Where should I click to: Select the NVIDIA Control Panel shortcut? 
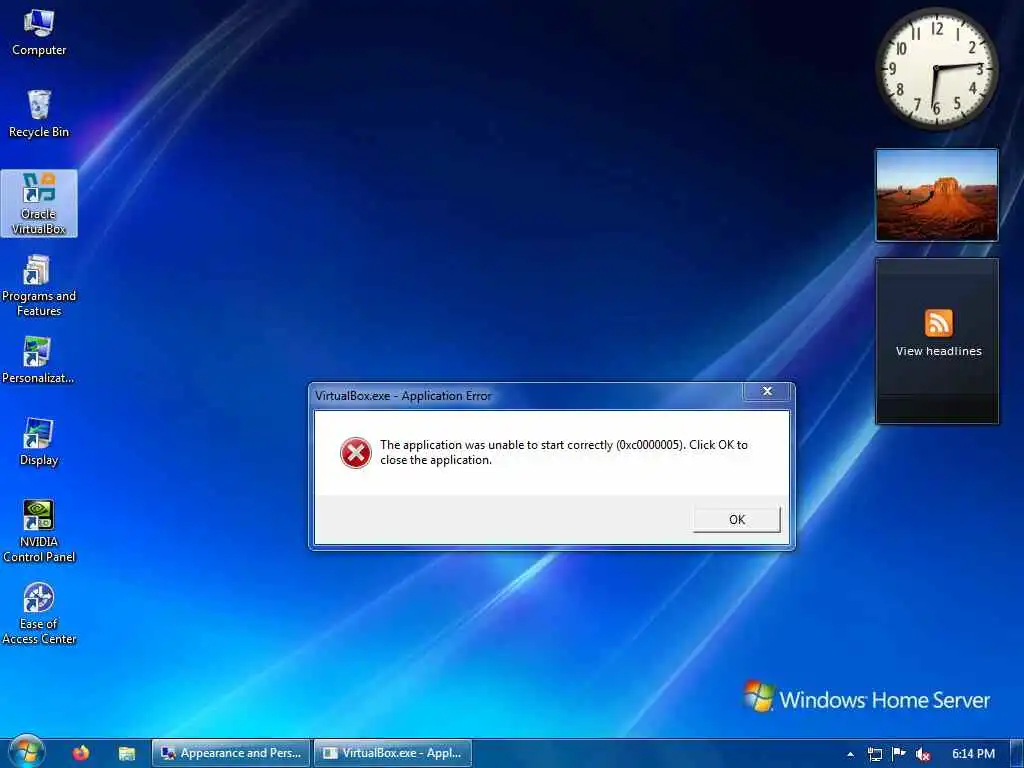click(x=39, y=531)
